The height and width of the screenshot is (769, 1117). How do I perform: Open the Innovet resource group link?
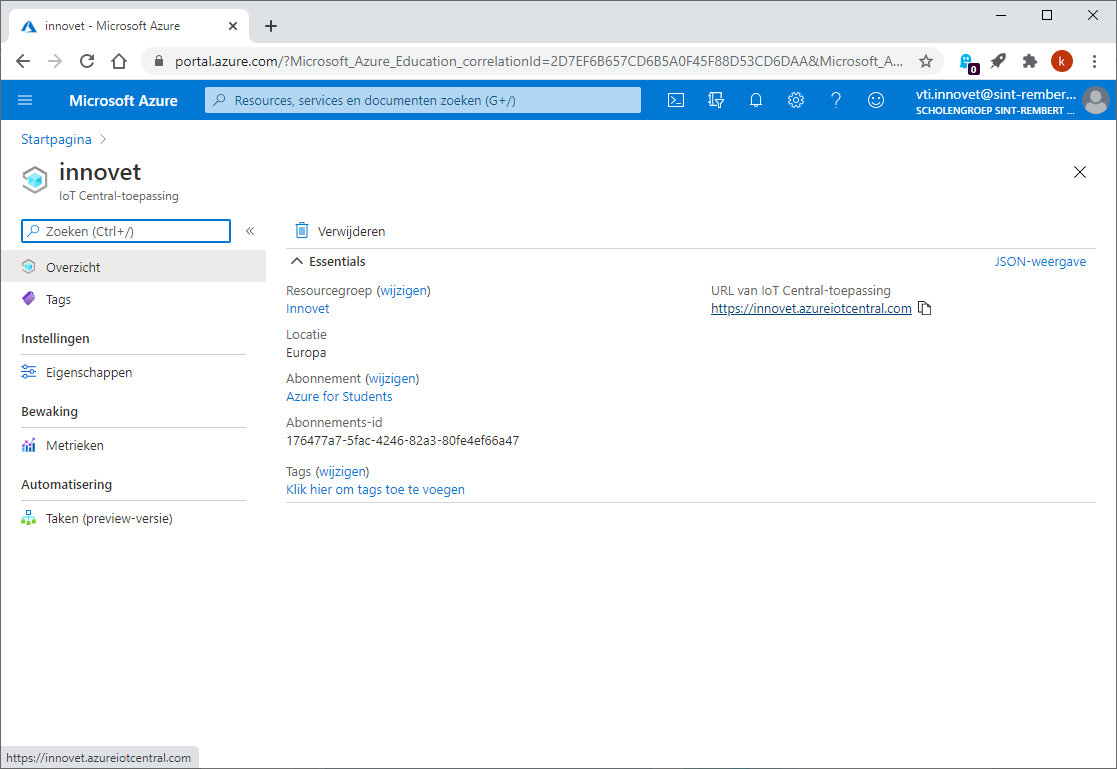[x=308, y=309]
